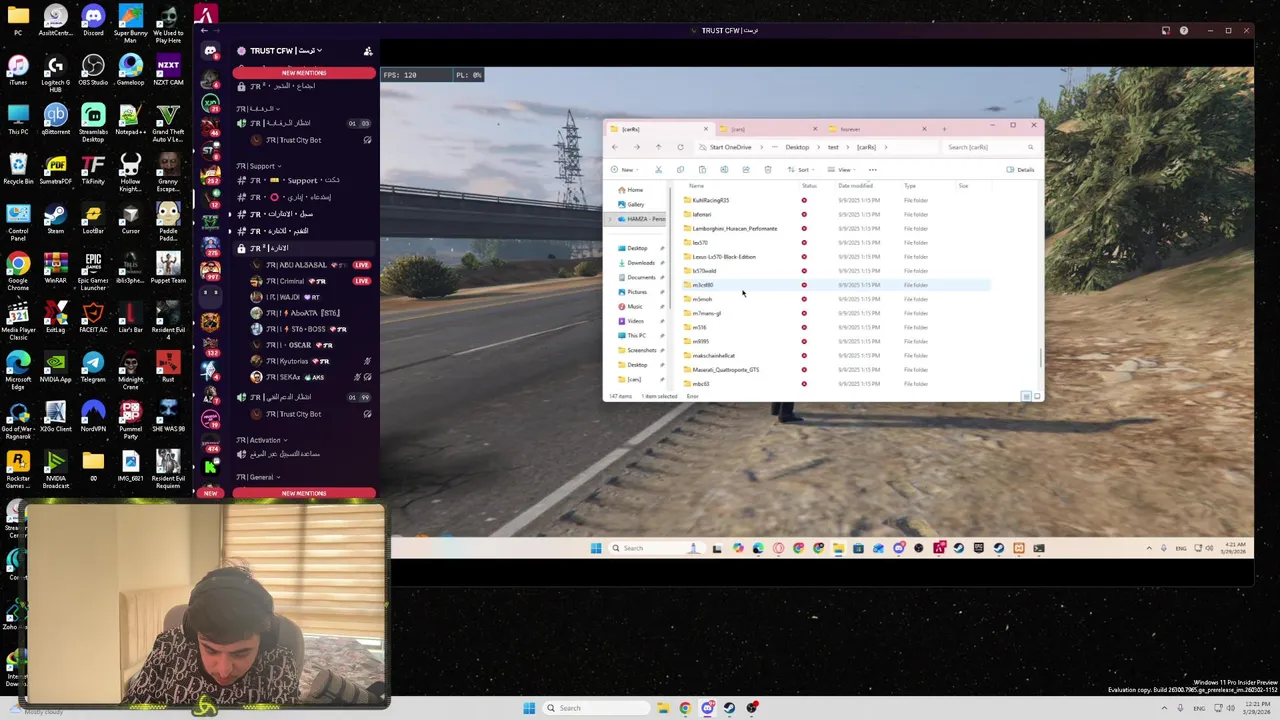The width and height of the screenshot is (1280, 720).
Task: Select the Lamborghini_Huracan_Perfomante folder
Action: pos(734,228)
